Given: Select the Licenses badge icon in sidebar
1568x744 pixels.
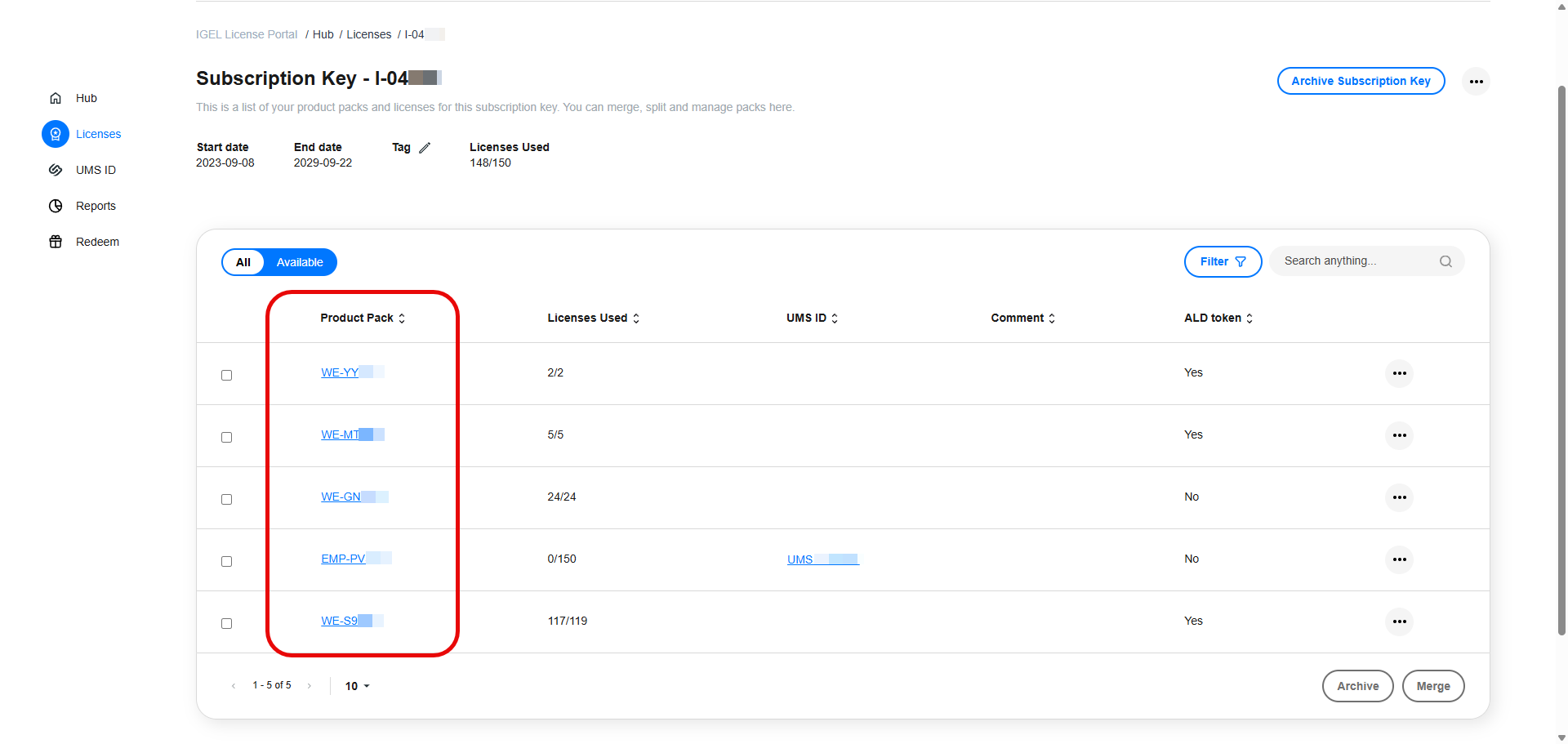Looking at the screenshot, I should point(55,133).
